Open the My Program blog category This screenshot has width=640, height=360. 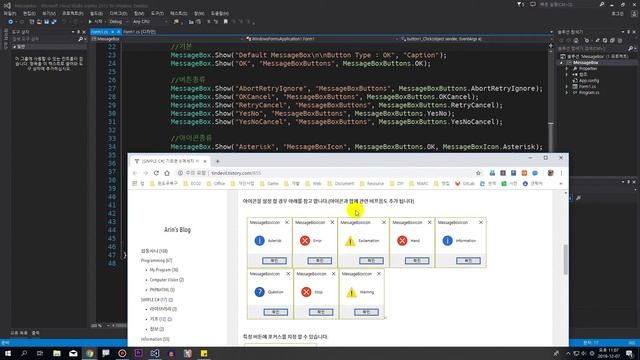164,270
